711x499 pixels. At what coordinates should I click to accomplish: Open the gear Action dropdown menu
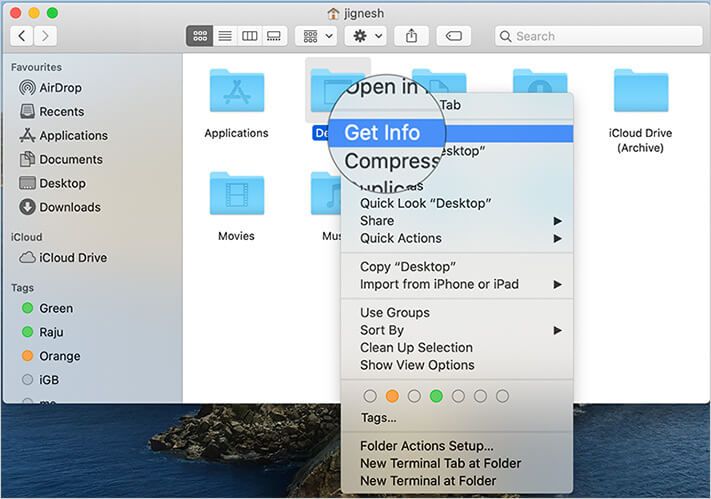coord(364,36)
